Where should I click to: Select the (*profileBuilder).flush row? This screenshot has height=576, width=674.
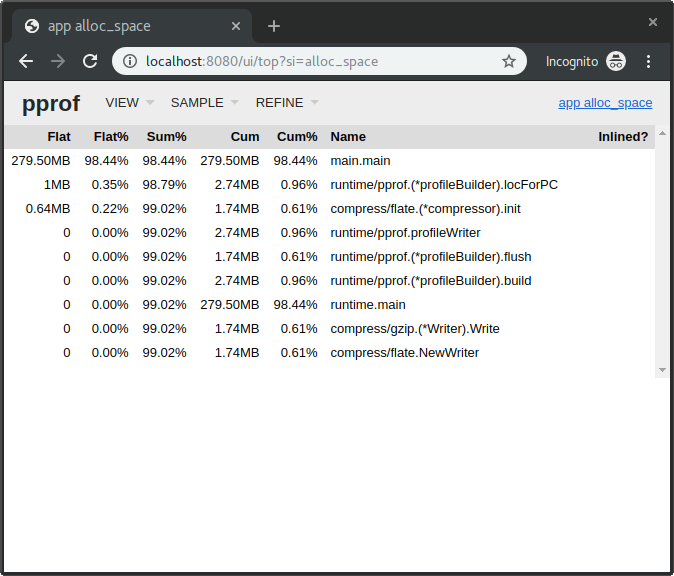click(x=330, y=257)
